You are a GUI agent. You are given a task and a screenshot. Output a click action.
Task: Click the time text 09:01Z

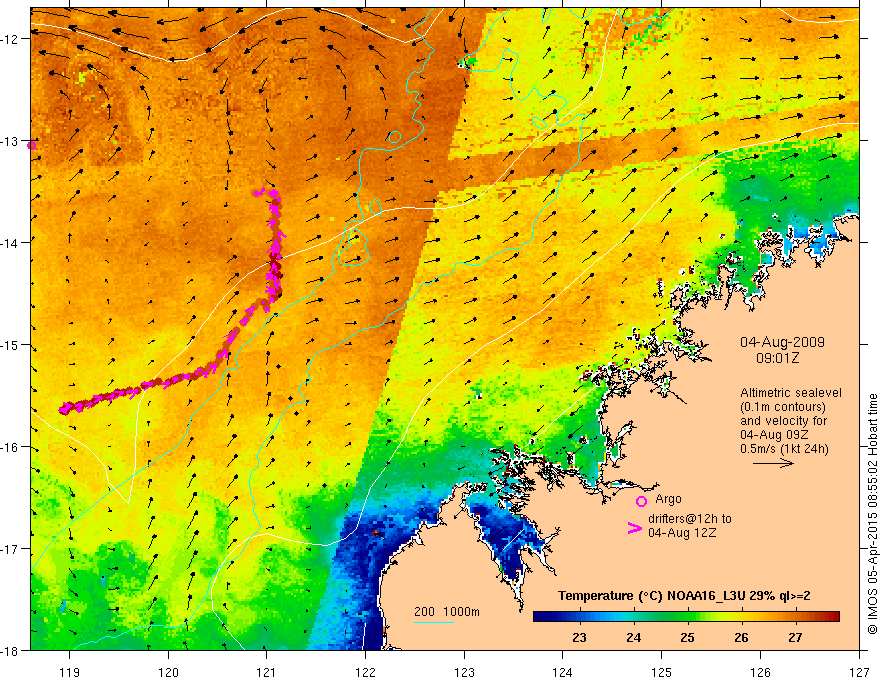(x=777, y=358)
